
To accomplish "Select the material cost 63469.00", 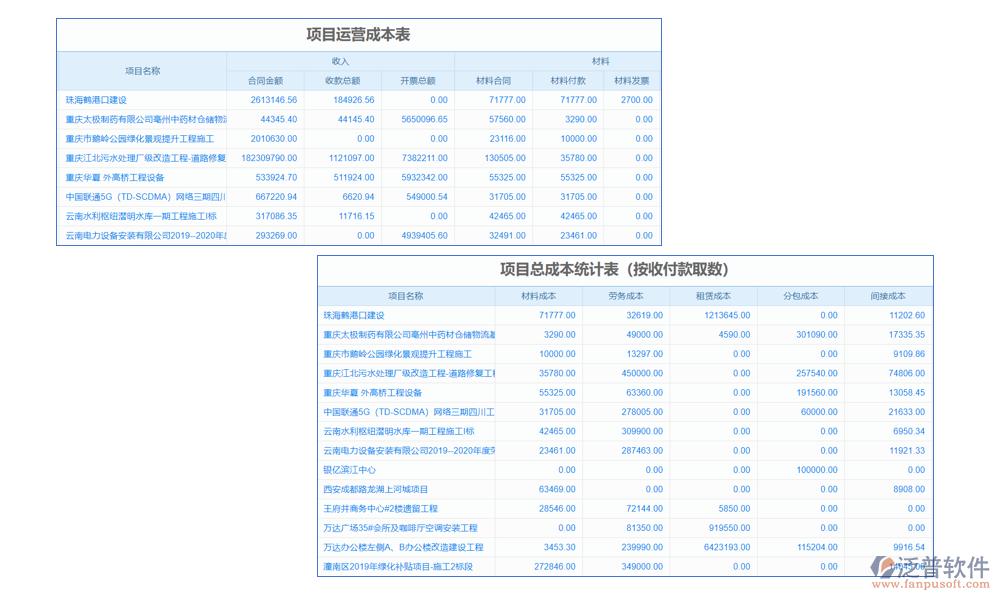I will point(557,489).
